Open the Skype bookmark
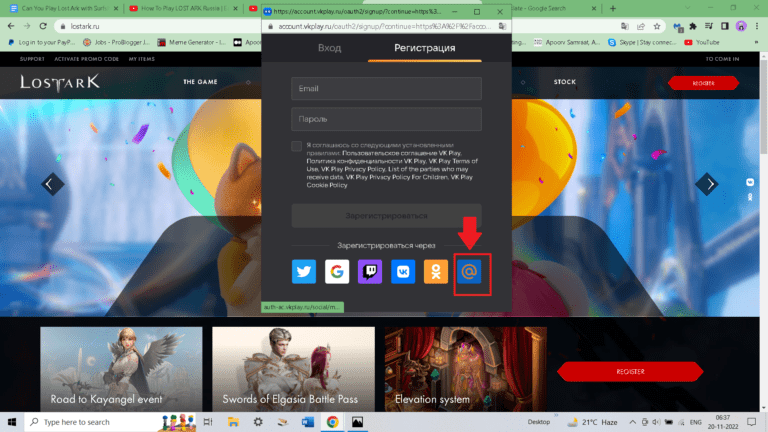 (x=642, y=43)
